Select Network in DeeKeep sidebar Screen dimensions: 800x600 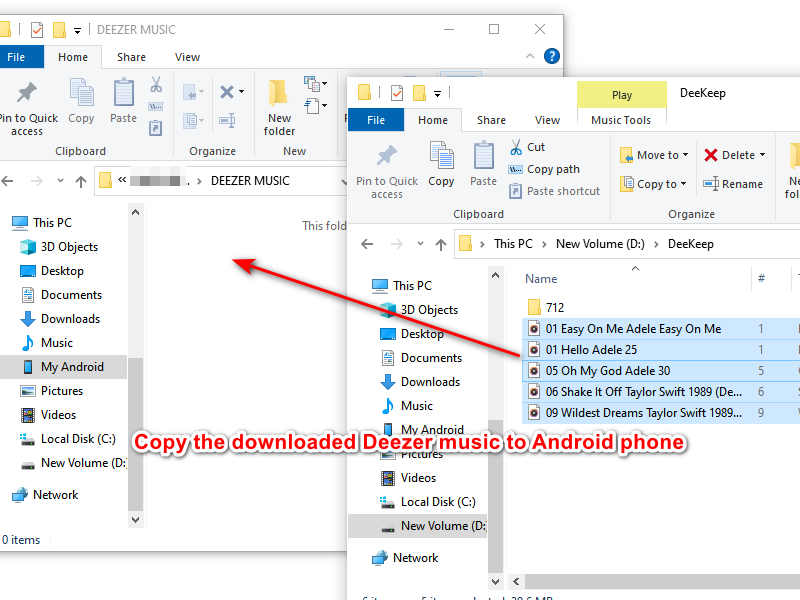pos(406,558)
